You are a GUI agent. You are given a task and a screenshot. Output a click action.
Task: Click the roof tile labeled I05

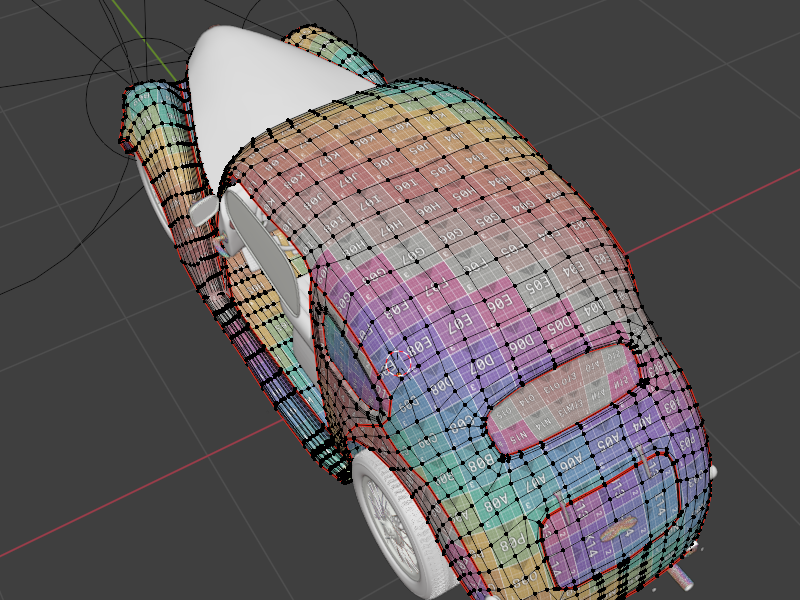(x=441, y=170)
